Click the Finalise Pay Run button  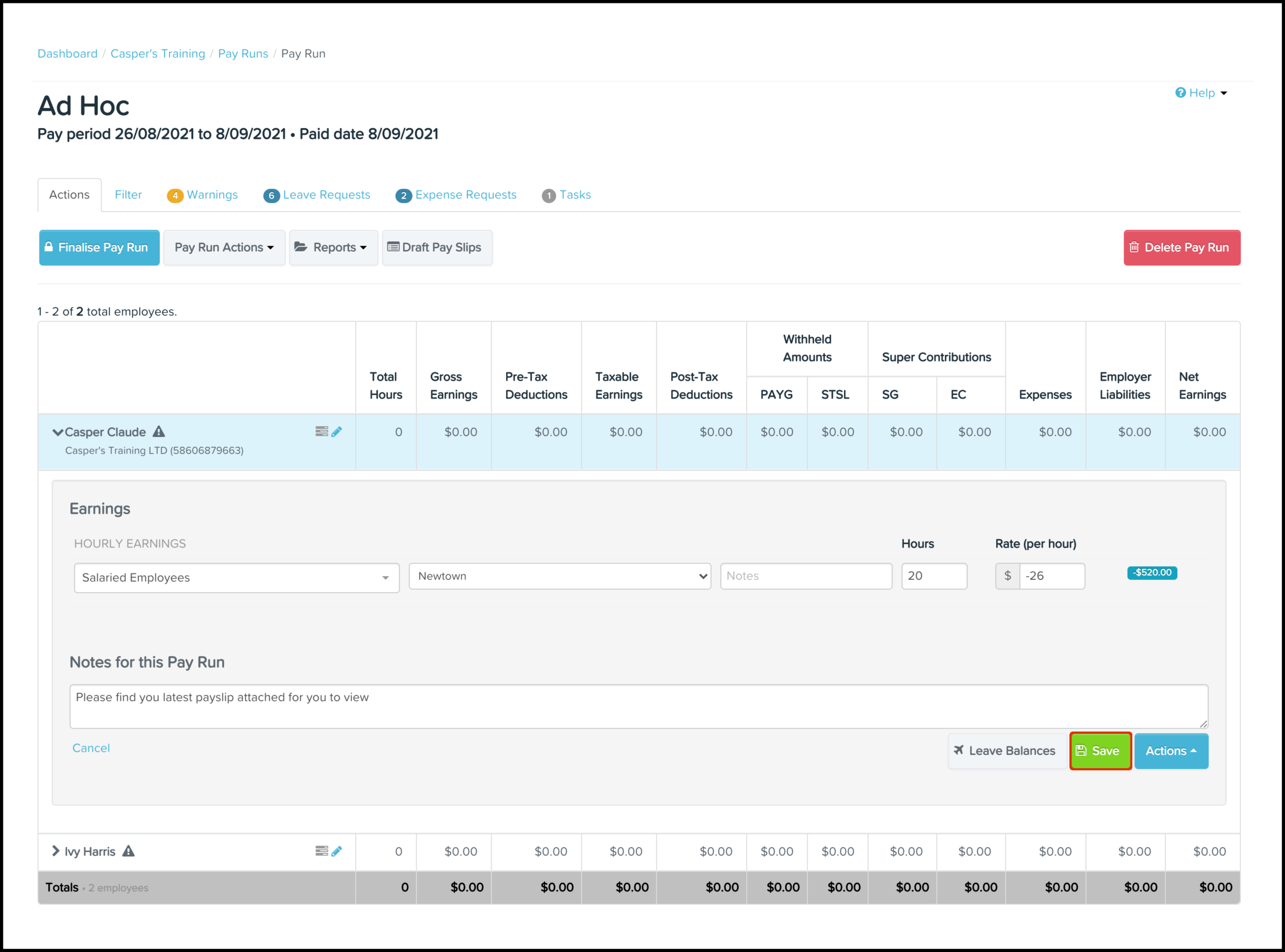coord(99,247)
